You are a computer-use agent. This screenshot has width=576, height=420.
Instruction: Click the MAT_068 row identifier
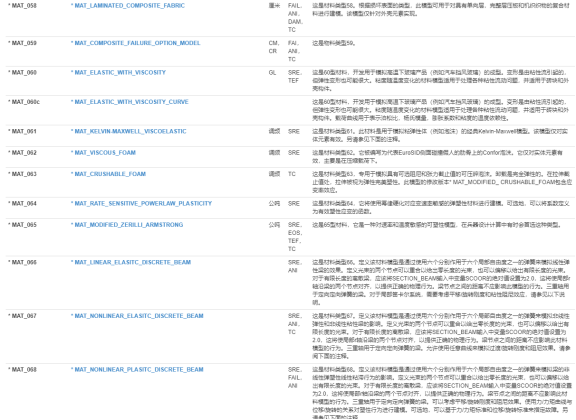[x=22, y=369]
